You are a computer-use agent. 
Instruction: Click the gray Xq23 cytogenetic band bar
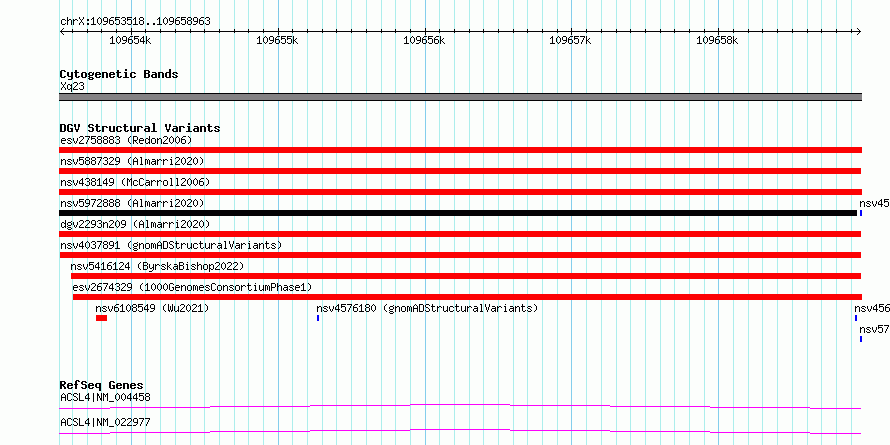click(x=460, y=97)
